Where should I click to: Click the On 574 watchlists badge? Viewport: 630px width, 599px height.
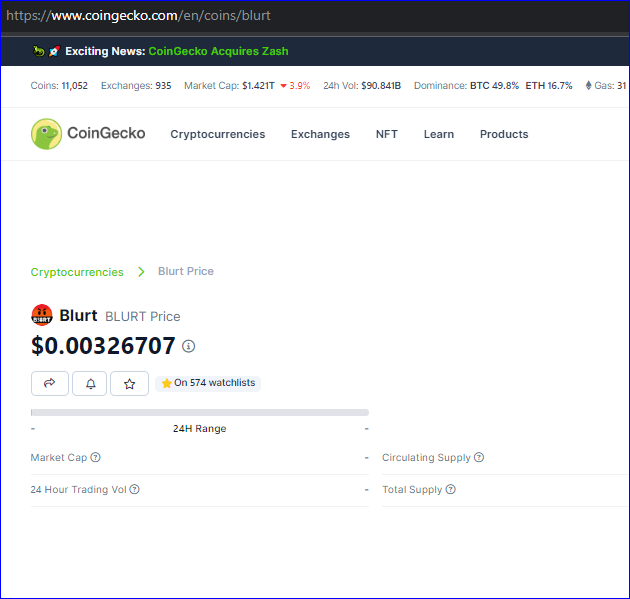tap(208, 383)
